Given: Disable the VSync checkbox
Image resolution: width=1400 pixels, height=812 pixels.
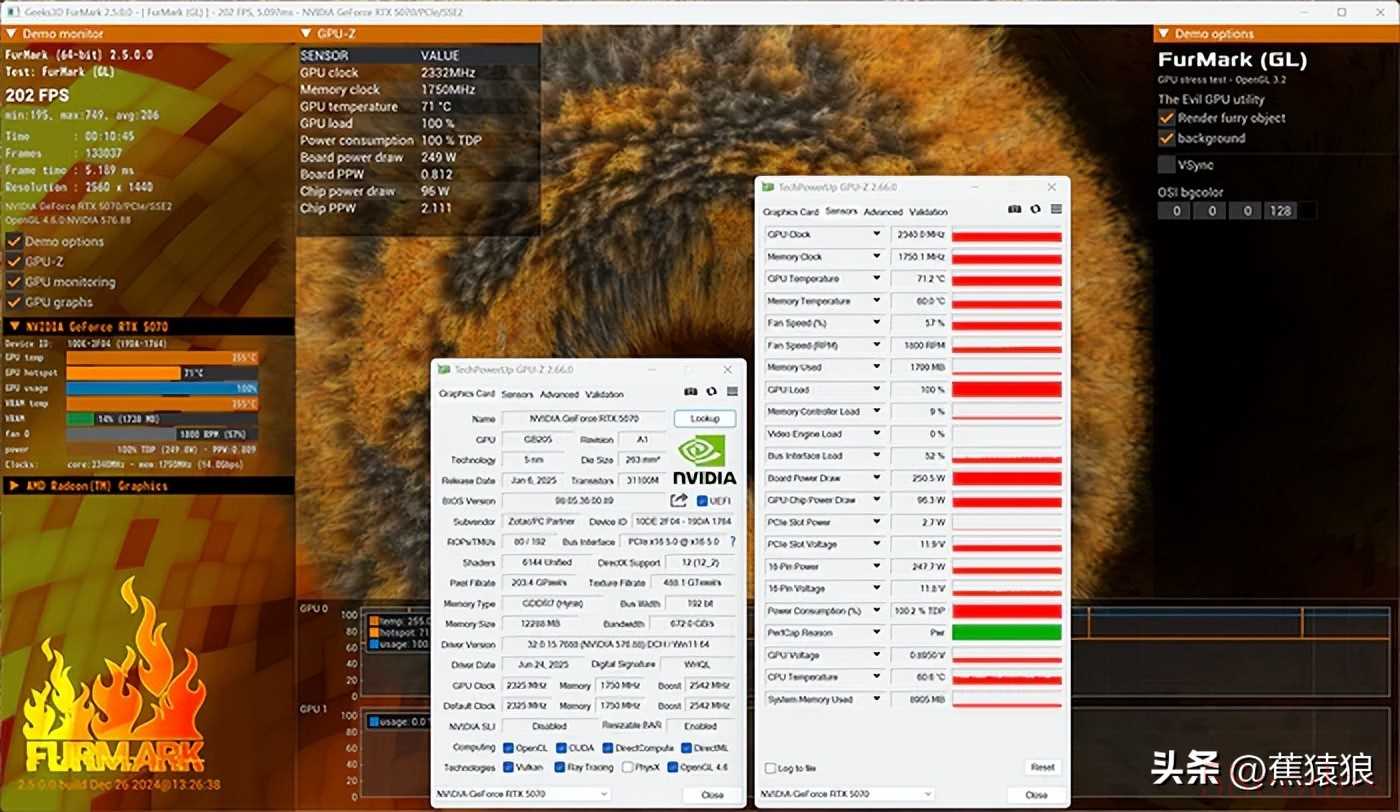Looking at the screenshot, I should (1166, 165).
